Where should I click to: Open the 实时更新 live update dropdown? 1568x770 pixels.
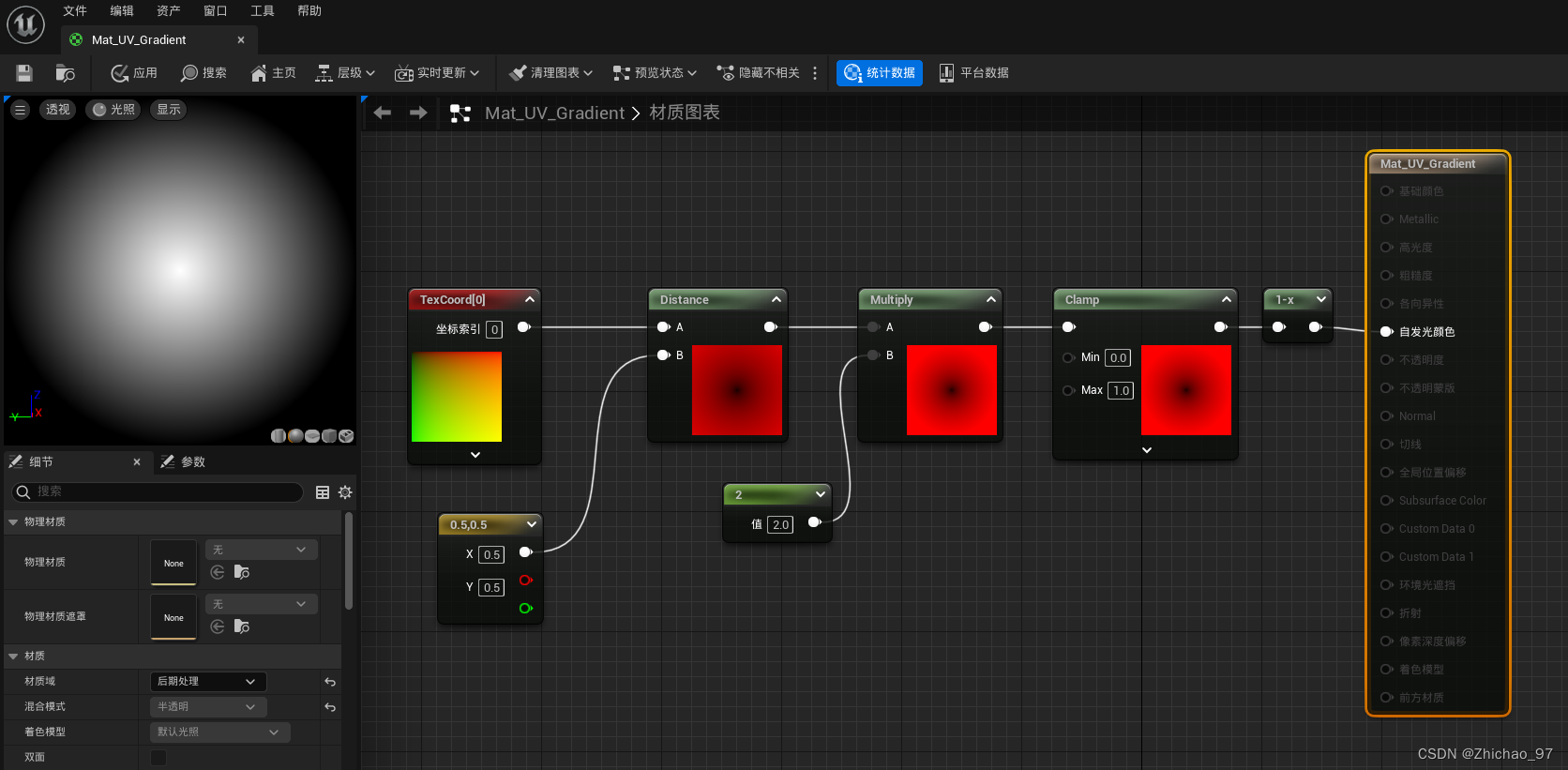[x=437, y=73]
